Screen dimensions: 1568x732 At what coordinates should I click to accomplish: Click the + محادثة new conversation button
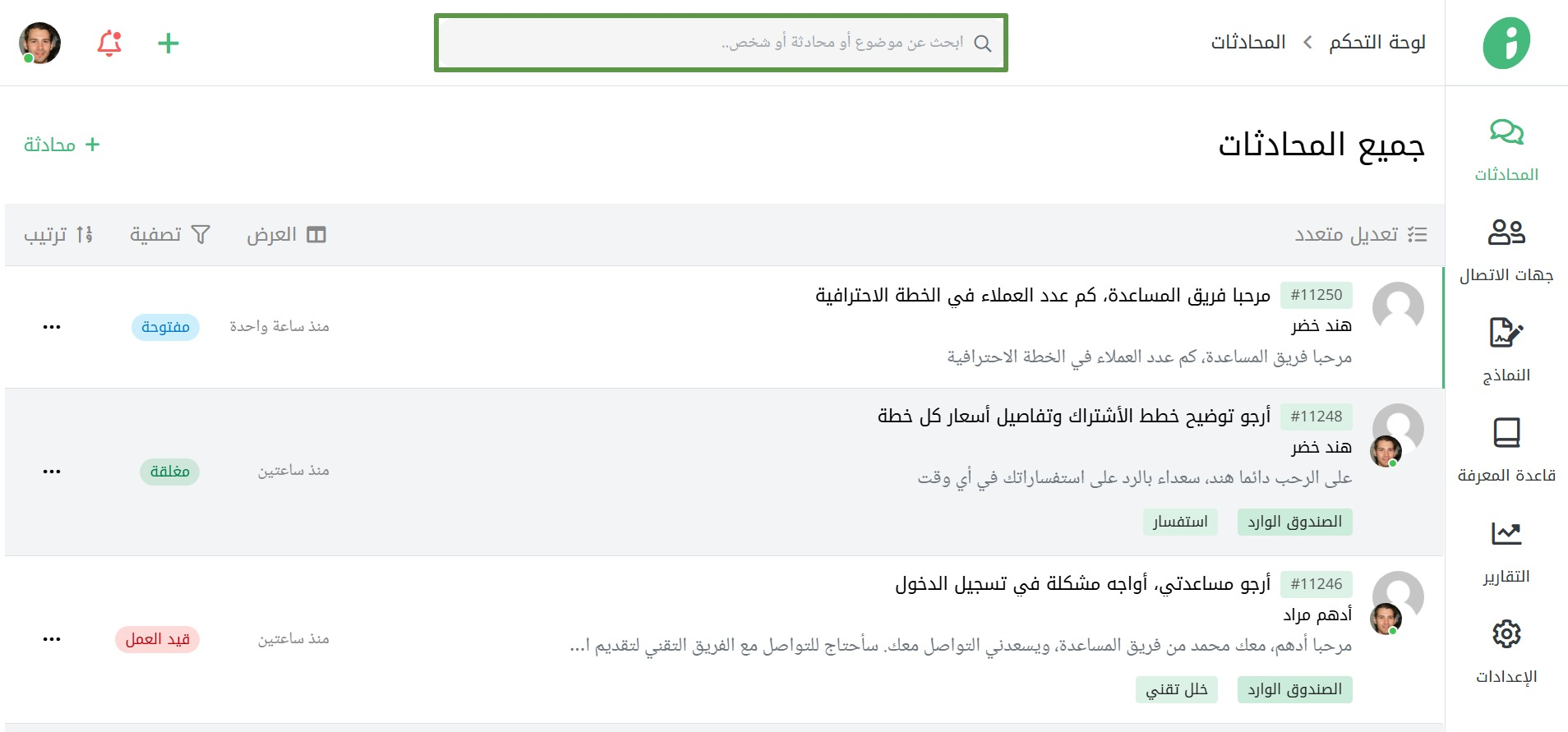click(x=62, y=145)
